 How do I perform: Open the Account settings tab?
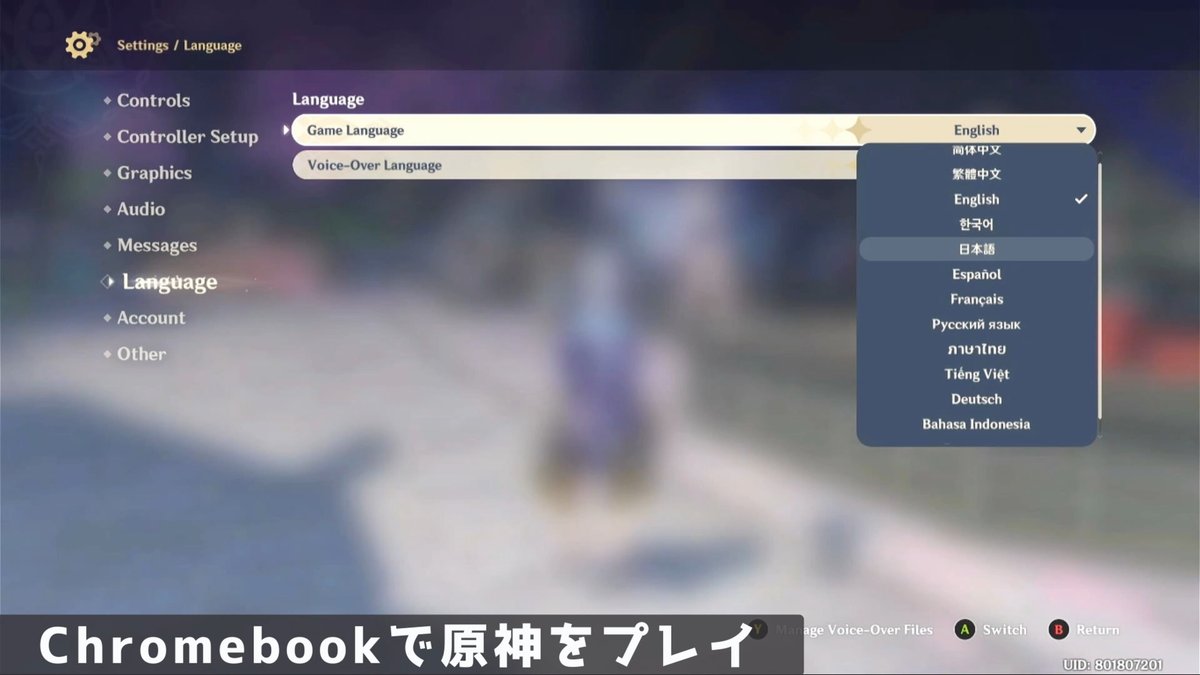(151, 318)
